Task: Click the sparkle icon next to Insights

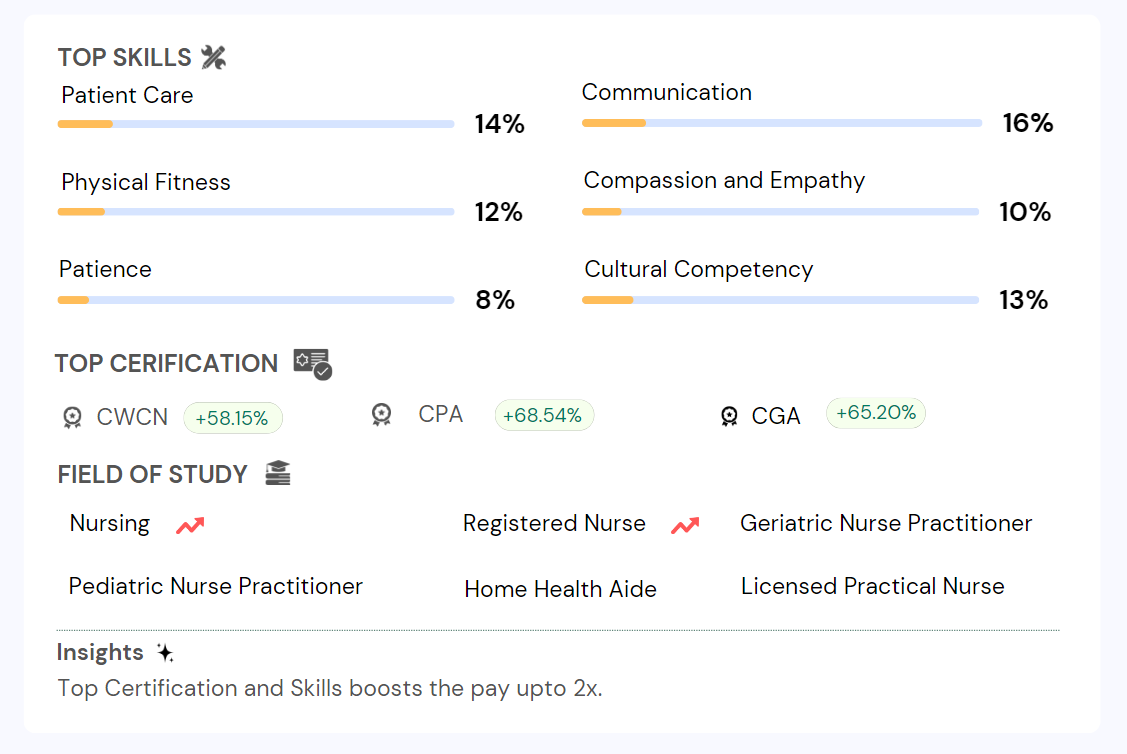Action: coord(165,652)
